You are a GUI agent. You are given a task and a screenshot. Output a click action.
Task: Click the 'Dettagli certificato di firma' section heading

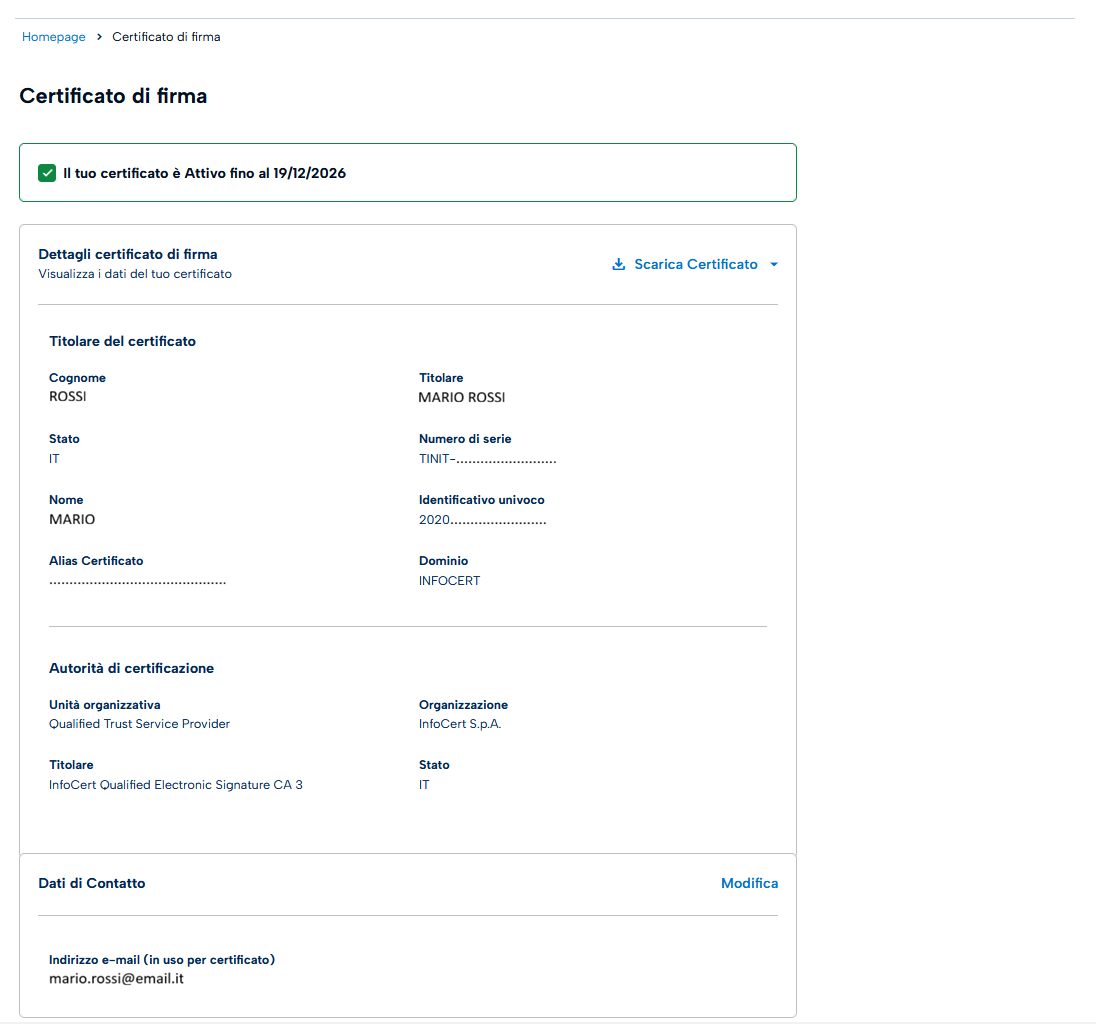point(127,254)
